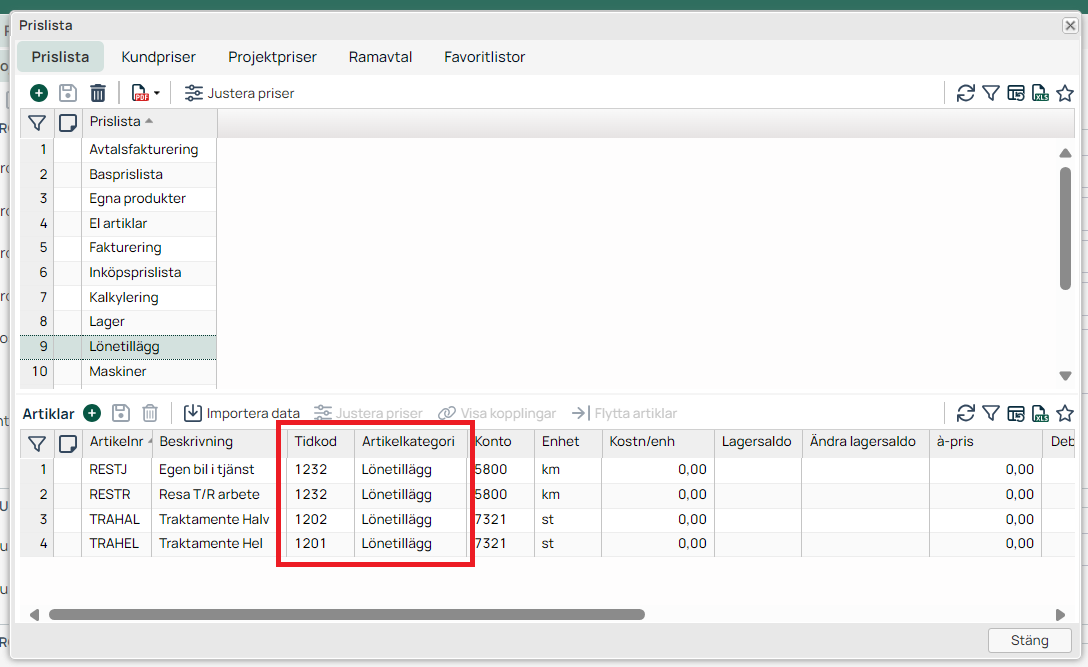This screenshot has width=1088, height=667.
Task: Open the Ramavtal tab
Action: 380,57
